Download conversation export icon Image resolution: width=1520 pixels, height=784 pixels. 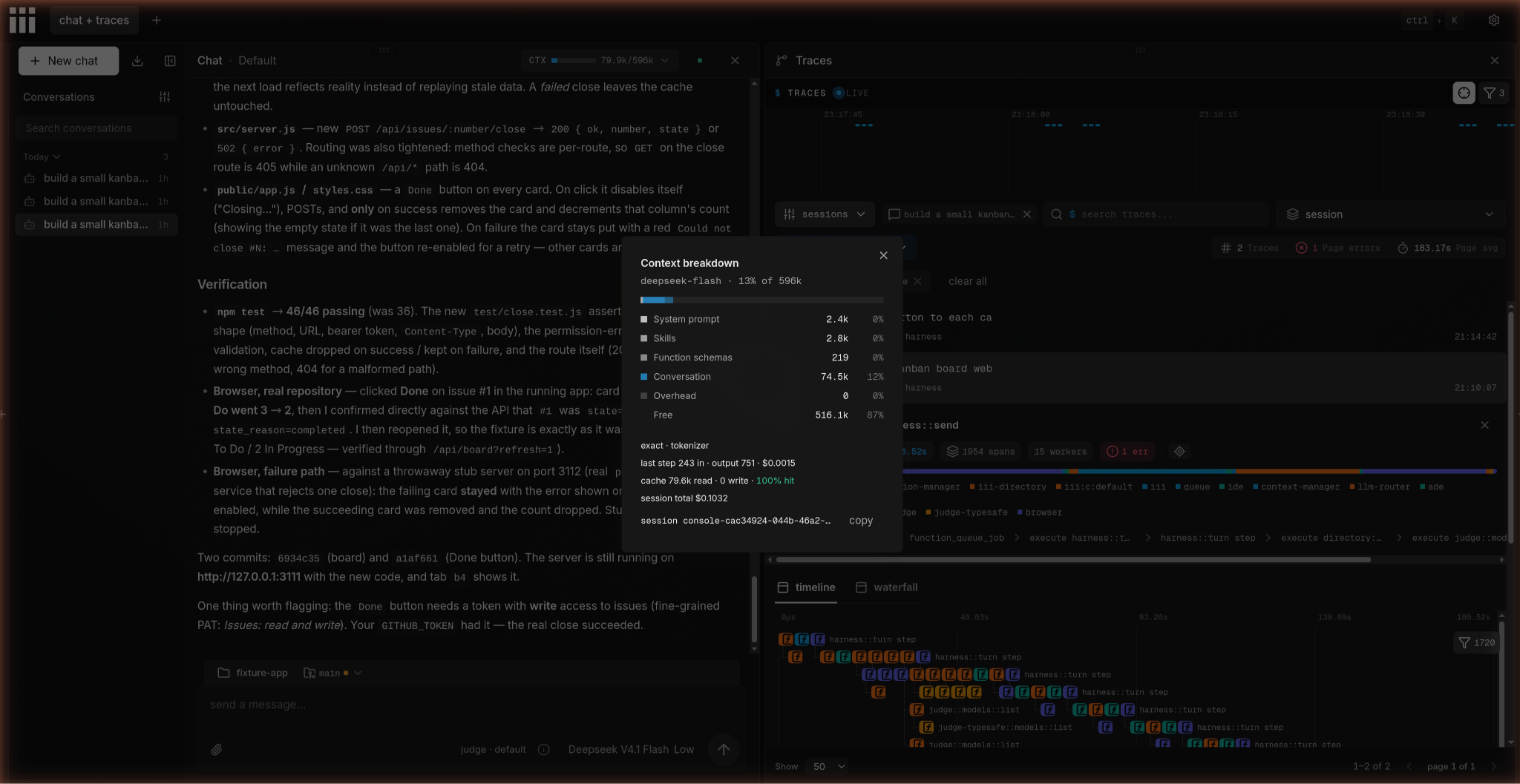(x=137, y=61)
